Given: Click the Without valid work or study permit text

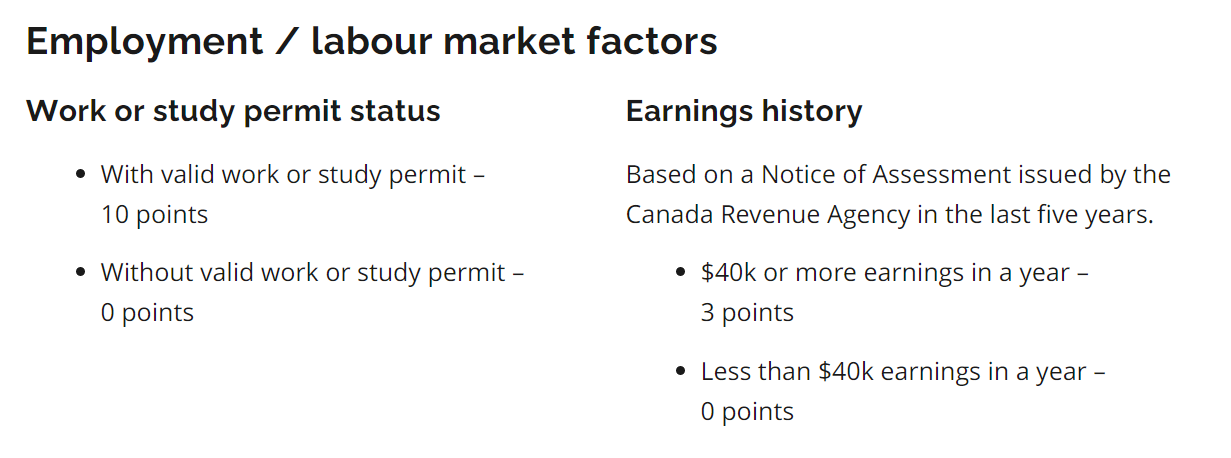Looking at the screenshot, I should [303, 272].
